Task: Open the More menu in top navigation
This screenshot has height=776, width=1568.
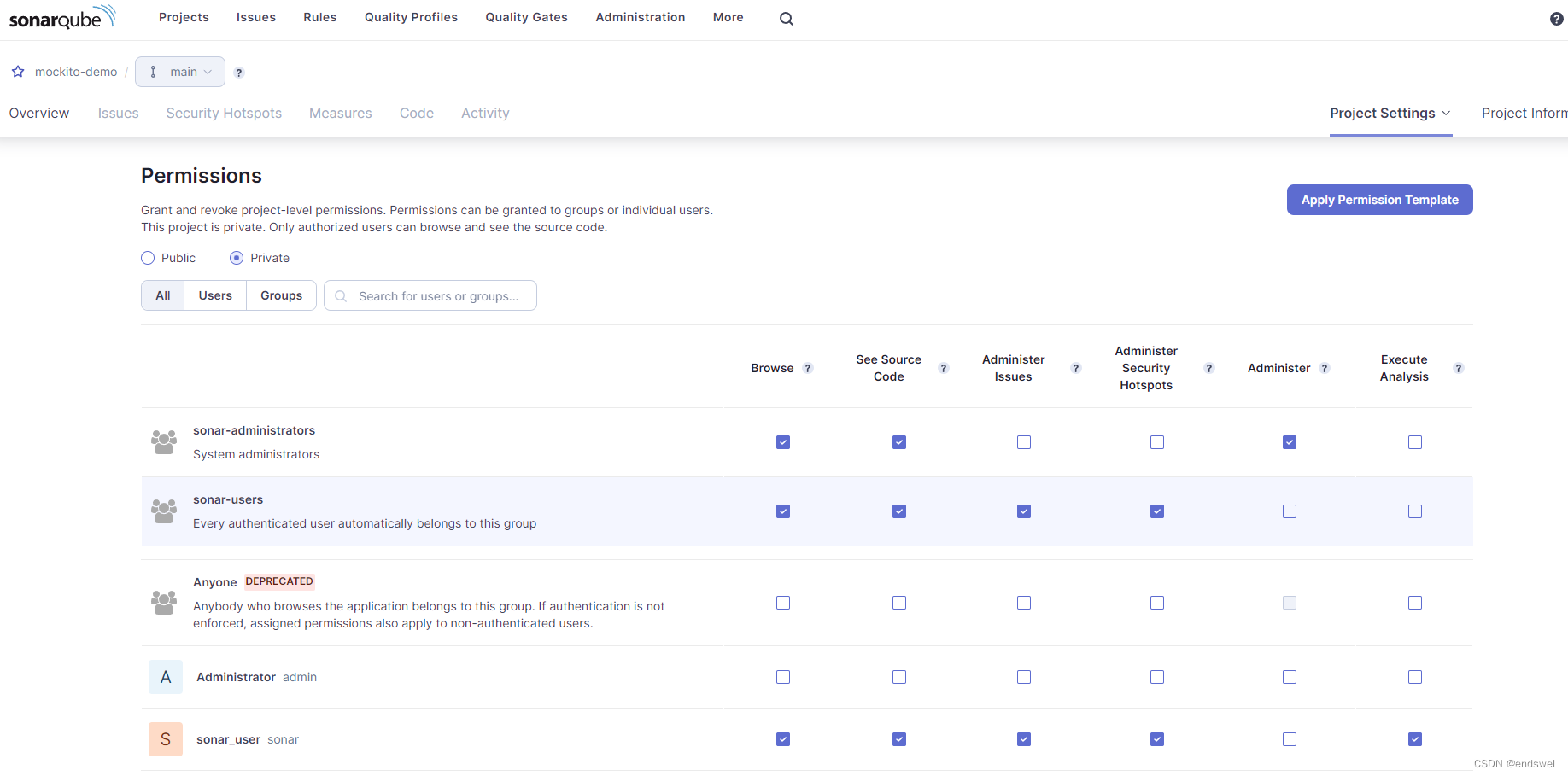Action: (728, 17)
